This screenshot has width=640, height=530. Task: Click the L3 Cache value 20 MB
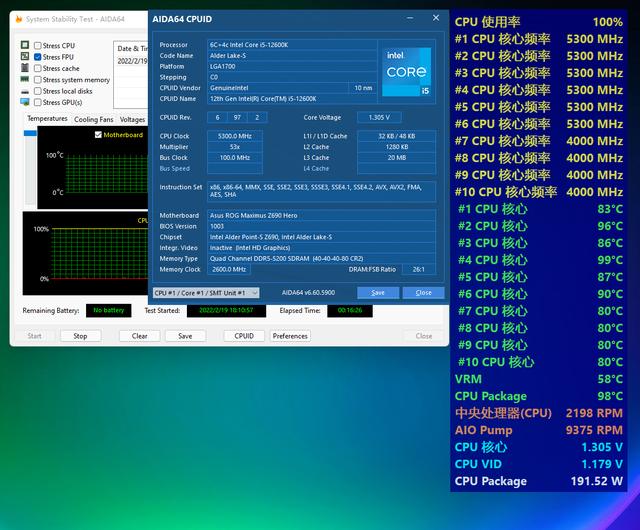coord(396,157)
